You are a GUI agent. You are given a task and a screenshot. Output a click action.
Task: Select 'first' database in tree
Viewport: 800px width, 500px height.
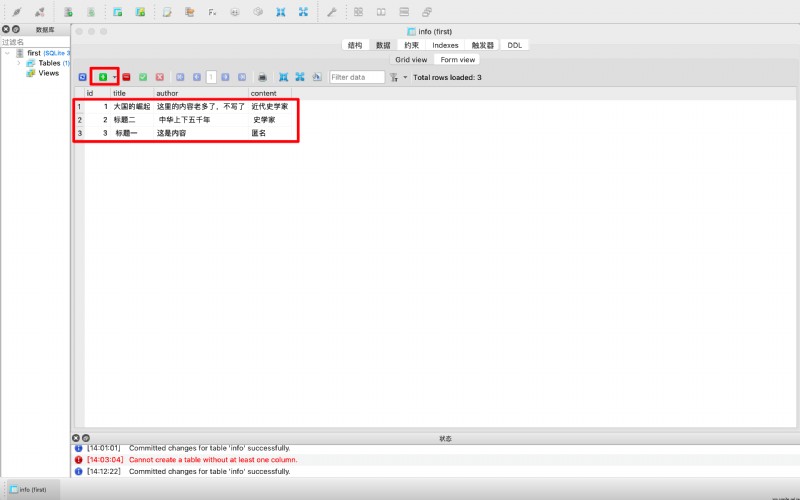pos(34,53)
